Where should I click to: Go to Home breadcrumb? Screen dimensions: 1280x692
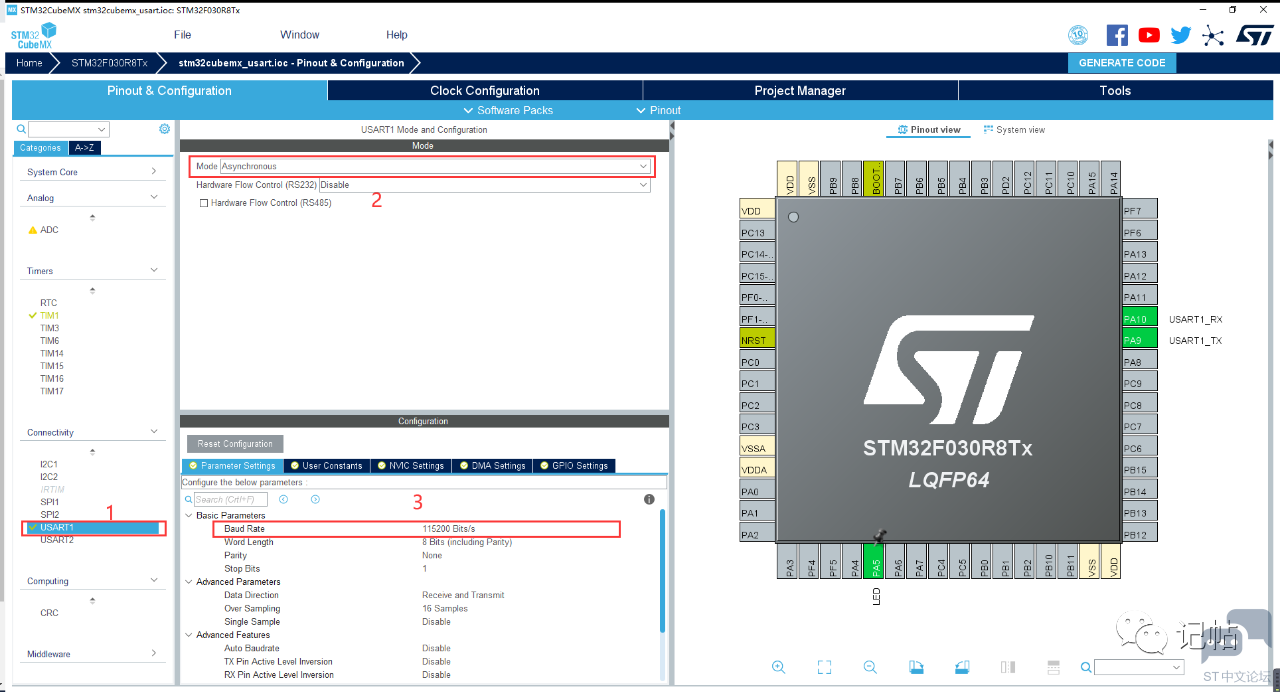click(29, 63)
